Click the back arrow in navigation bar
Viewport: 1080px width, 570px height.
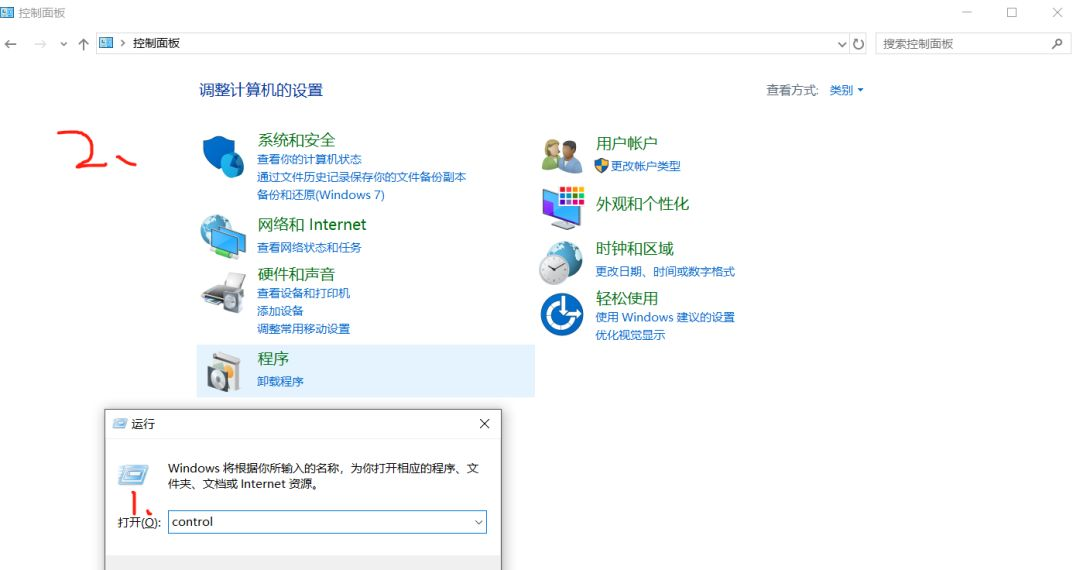click(x=10, y=44)
